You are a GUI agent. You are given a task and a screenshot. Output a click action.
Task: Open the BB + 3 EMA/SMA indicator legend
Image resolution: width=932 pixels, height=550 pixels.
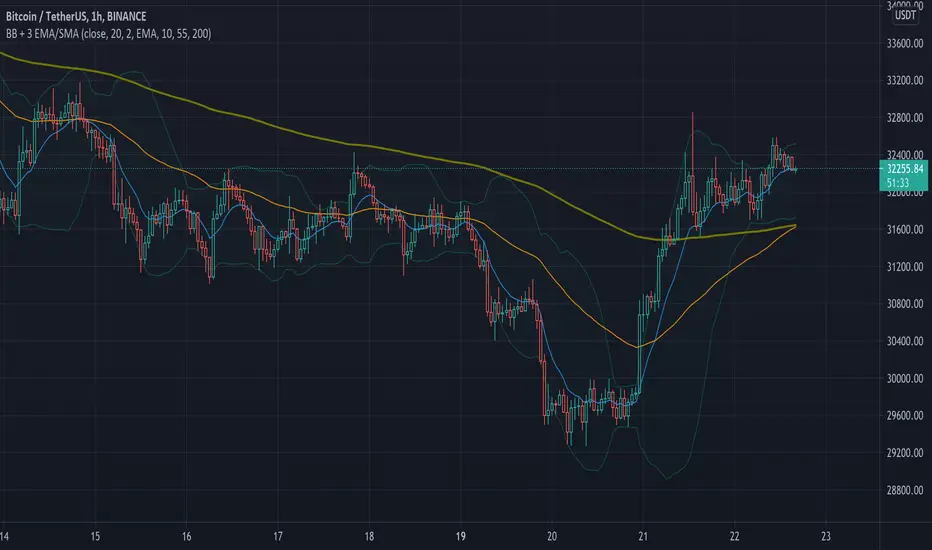coord(114,33)
